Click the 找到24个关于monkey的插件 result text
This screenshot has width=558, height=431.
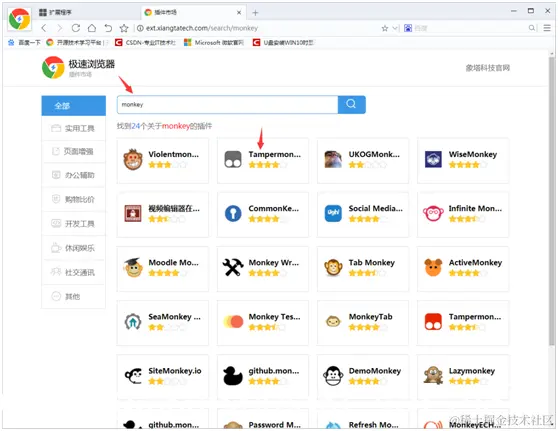point(164,126)
